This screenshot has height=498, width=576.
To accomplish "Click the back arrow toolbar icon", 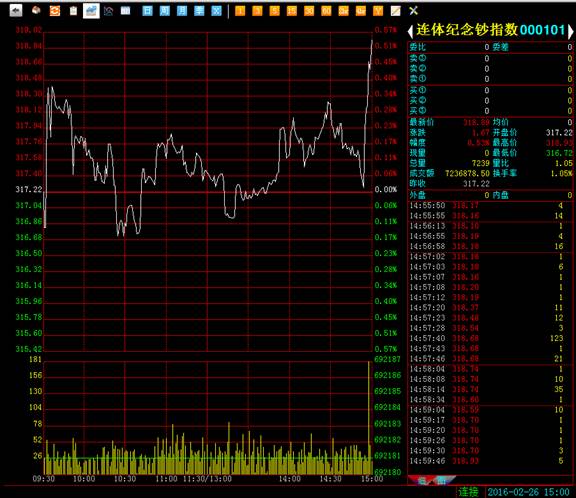I will [15, 11].
